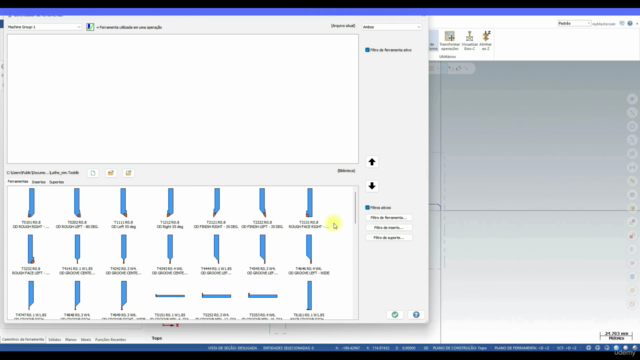Select tool T4949 in third row
The height and width of the screenshot is (360, 640).
[x=124, y=300]
